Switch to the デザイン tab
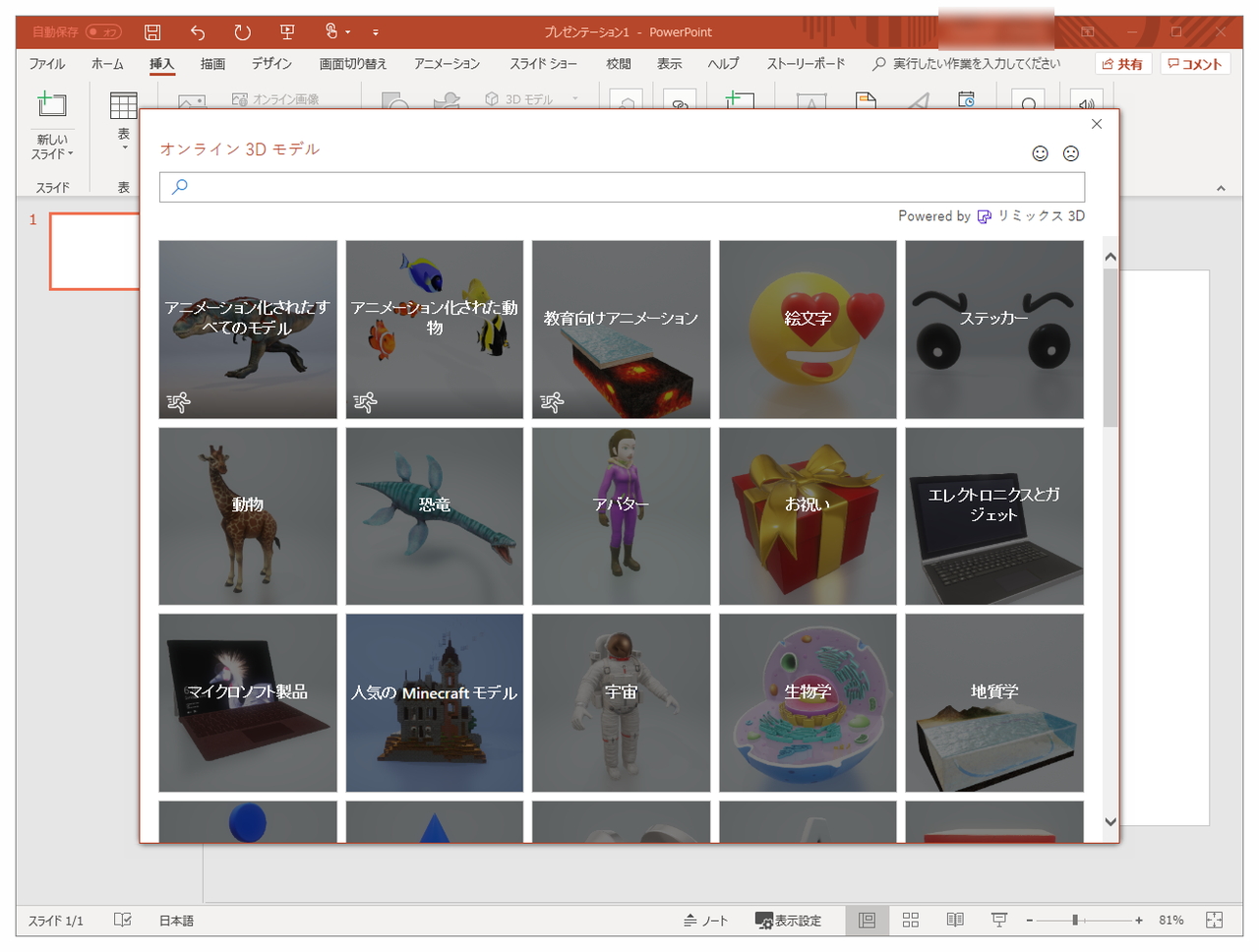Image resolution: width=1259 pixels, height=952 pixels. pyautogui.click(x=271, y=64)
